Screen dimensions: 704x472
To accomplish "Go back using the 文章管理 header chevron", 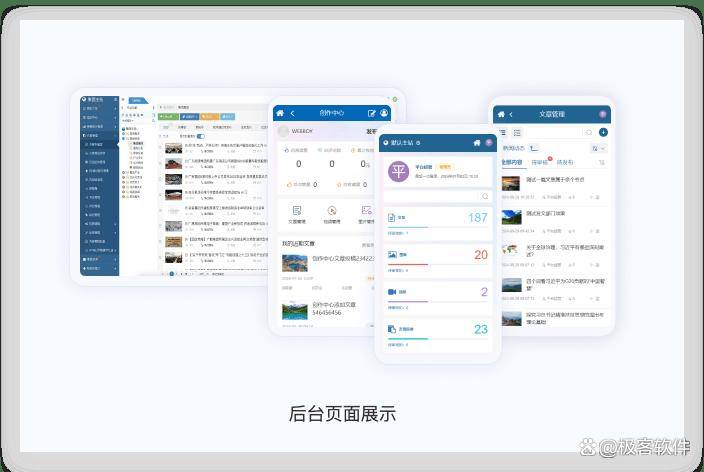I will click(511, 115).
